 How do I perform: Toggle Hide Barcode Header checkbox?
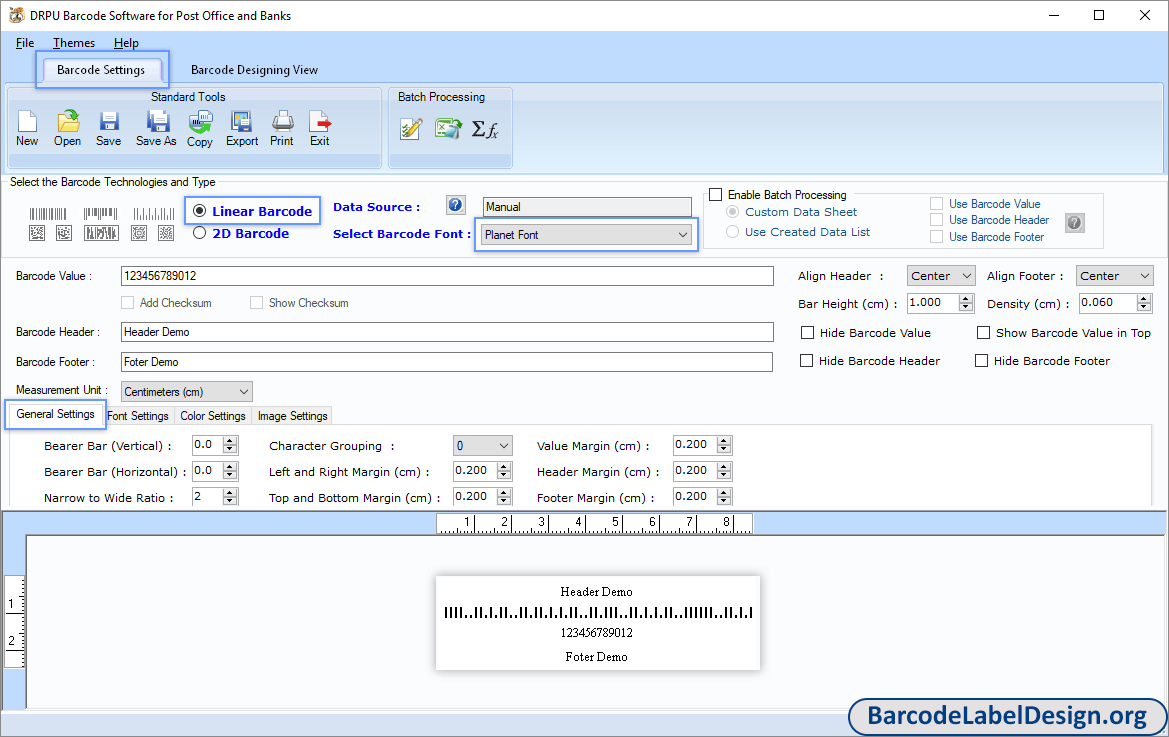(x=806, y=361)
